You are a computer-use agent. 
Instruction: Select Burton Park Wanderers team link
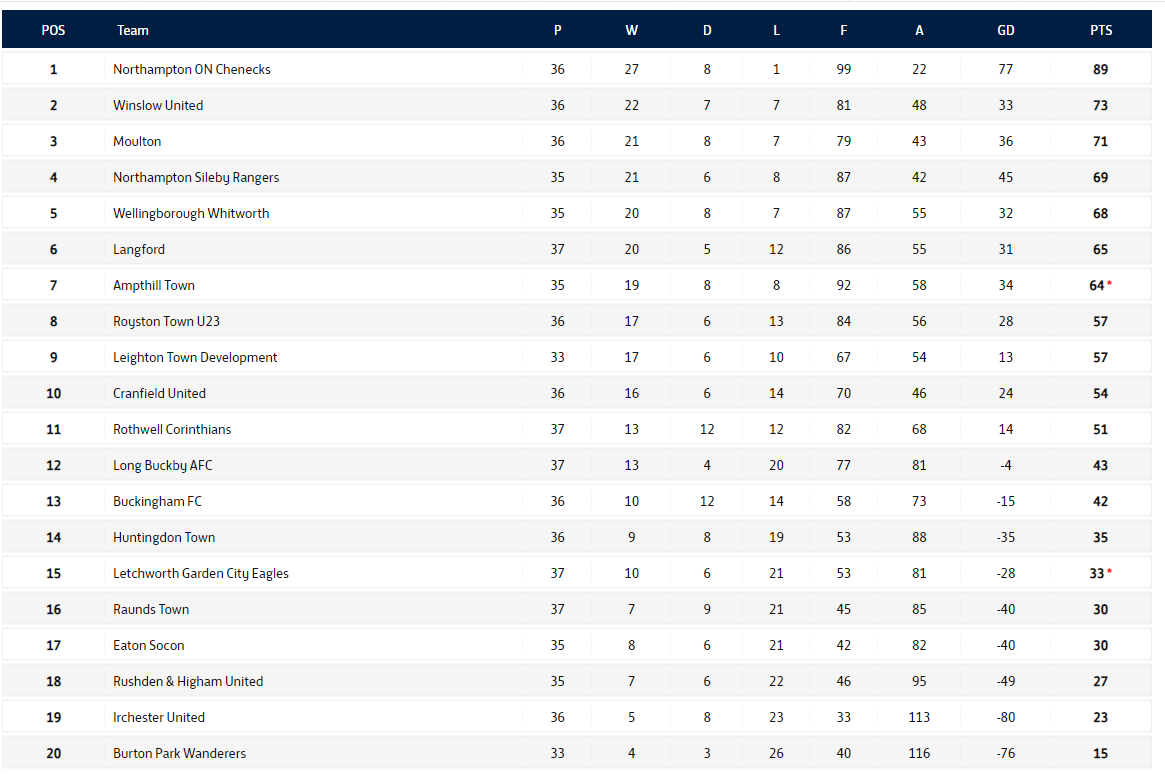point(179,754)
